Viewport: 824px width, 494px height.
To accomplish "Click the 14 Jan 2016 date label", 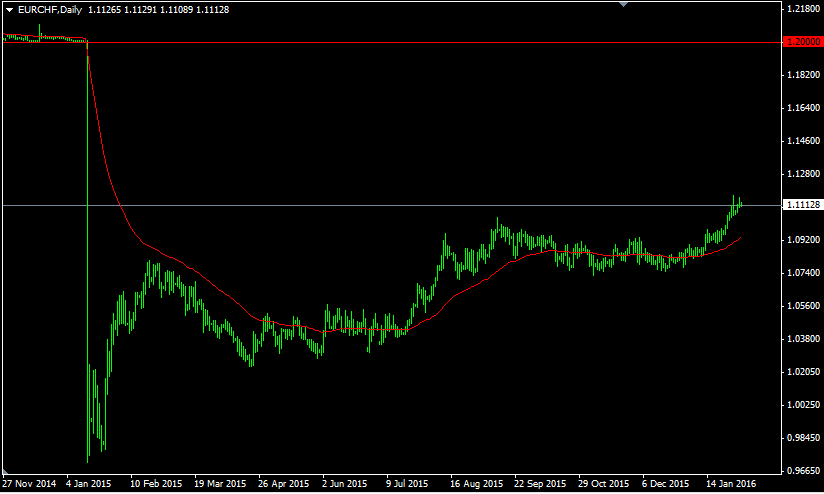I will [732, 483].
